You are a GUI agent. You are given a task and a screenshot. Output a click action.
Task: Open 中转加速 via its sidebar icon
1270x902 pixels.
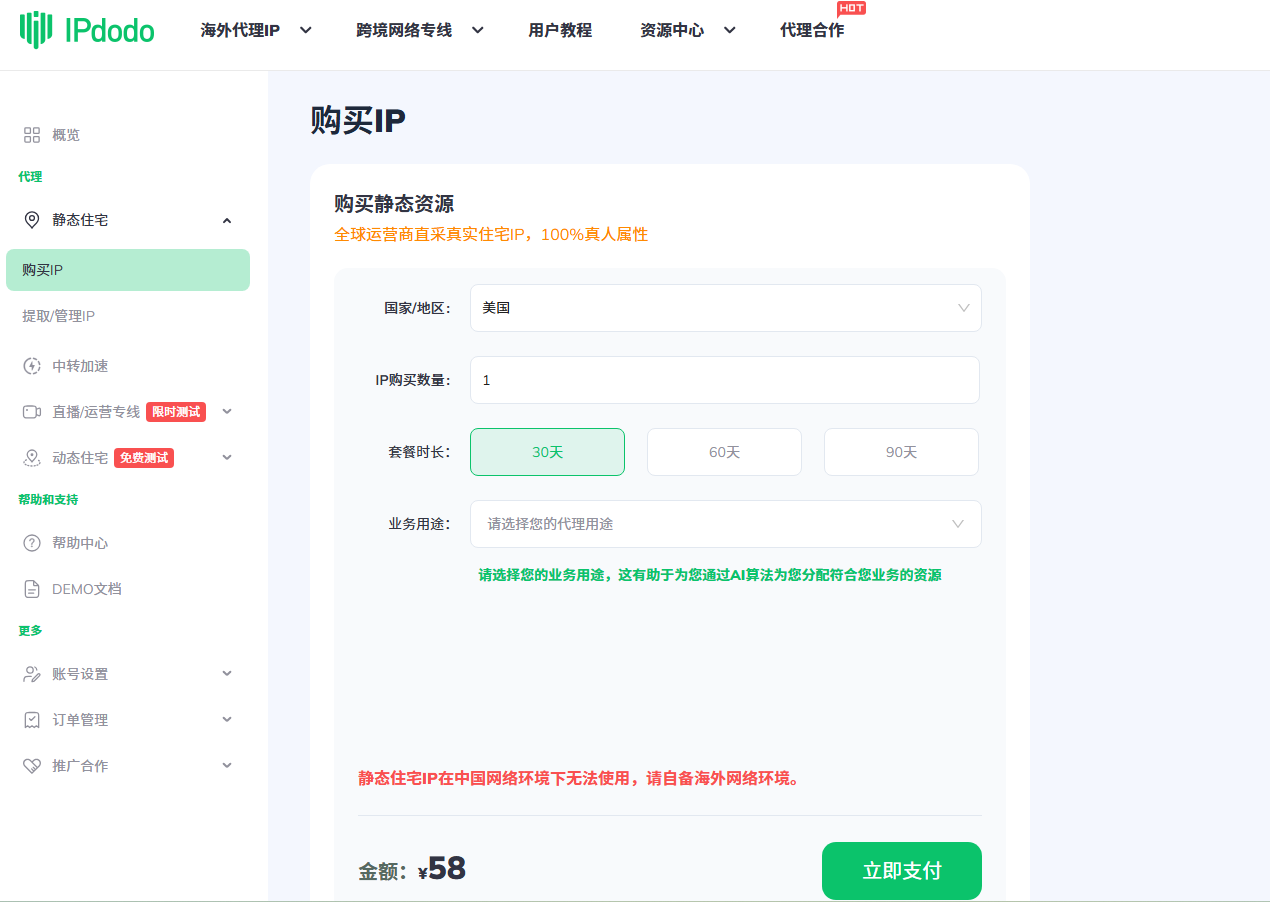coord(31,365)
